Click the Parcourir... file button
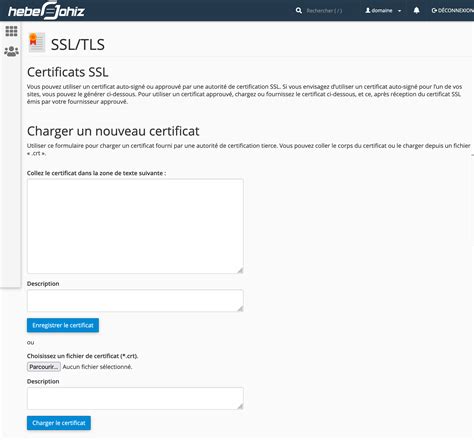The height and width of the screenshot is (440, 474). pos(44,367)
